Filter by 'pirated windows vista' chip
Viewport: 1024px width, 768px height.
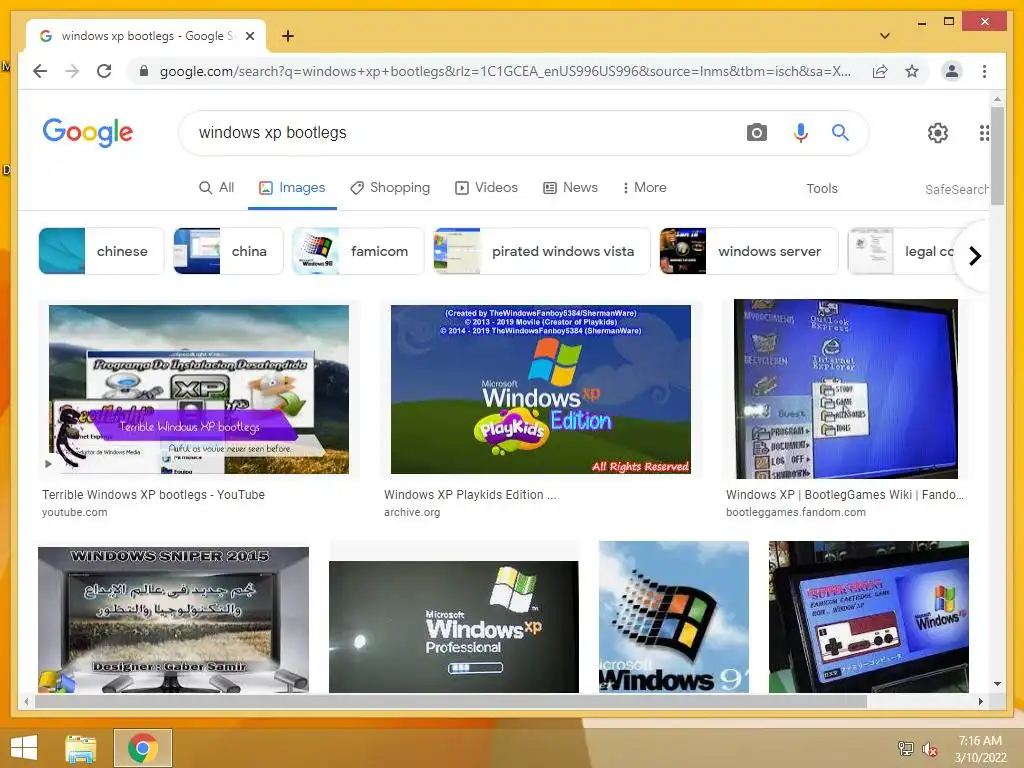[541, 251]
